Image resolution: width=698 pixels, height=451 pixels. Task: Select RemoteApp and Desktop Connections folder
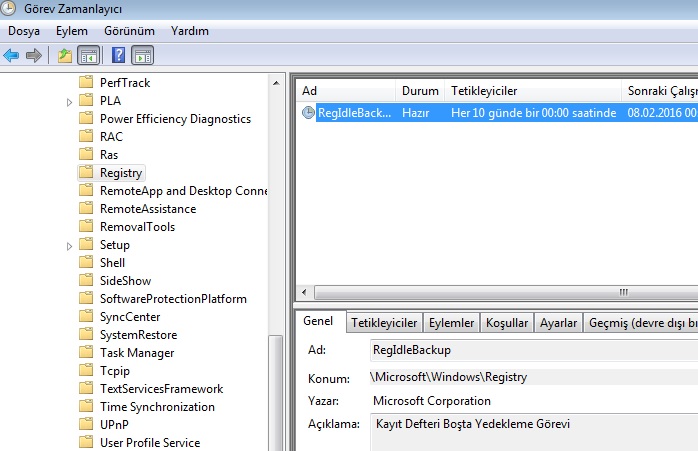click(183, 191)
